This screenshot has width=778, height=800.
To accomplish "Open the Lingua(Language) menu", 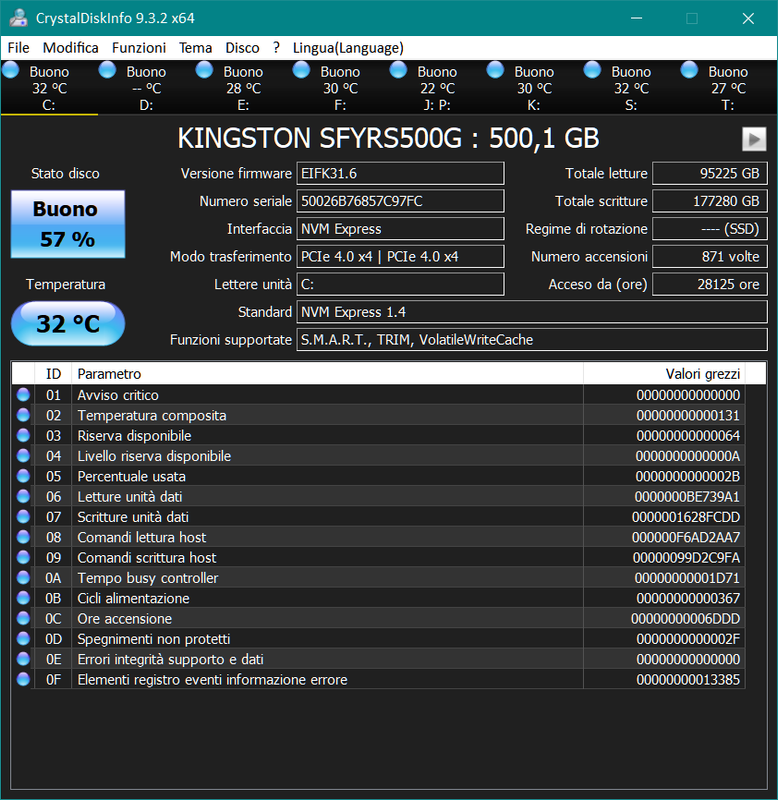I will click(x=348, y=48).
